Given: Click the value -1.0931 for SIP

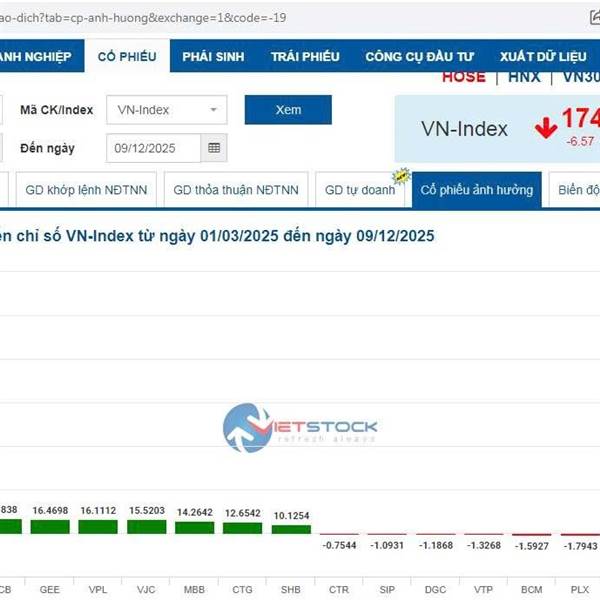Looking at the screenshot, I should [x=387, y=545].
